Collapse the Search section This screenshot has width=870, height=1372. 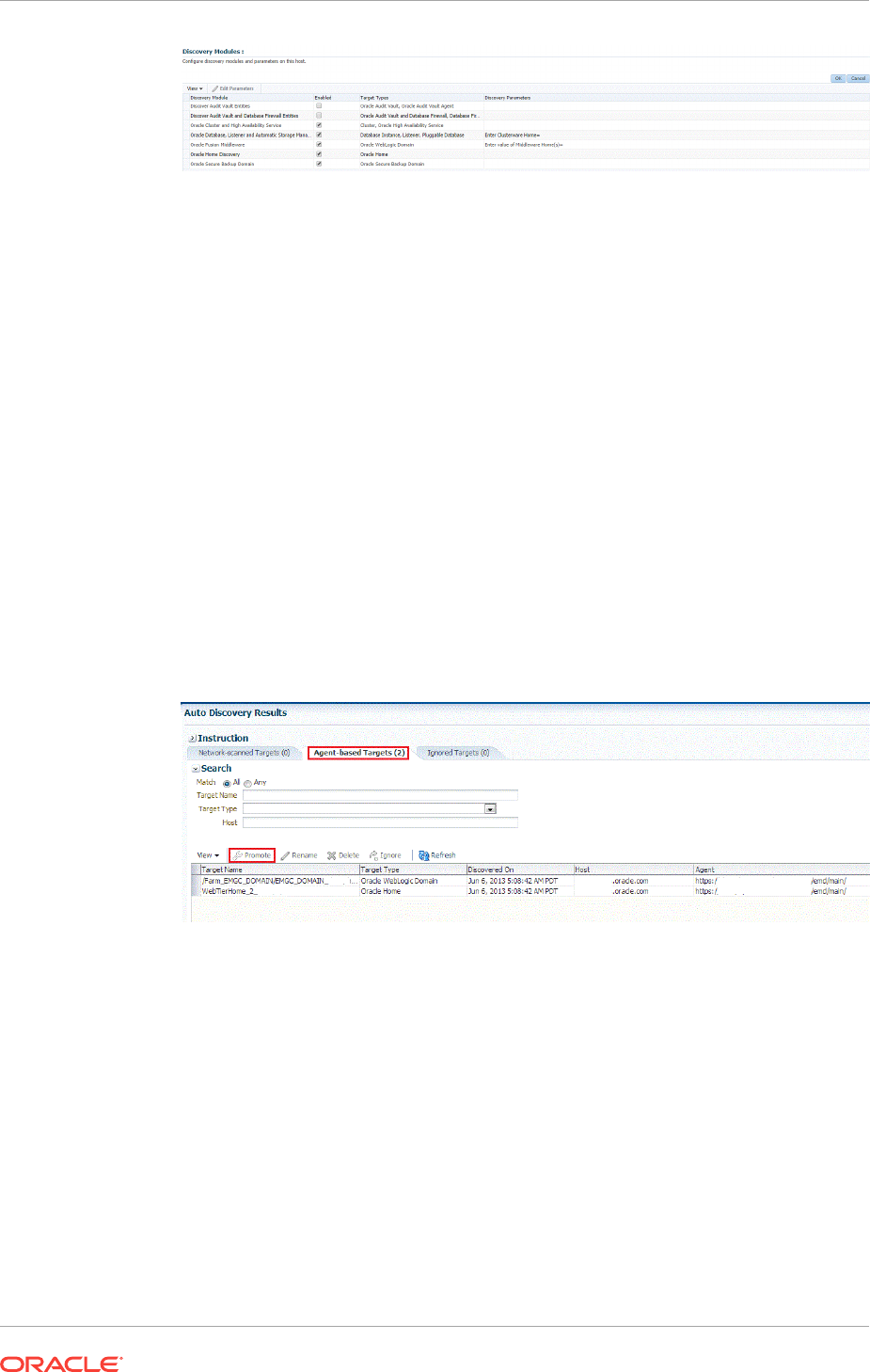click(x=196, y=769)
